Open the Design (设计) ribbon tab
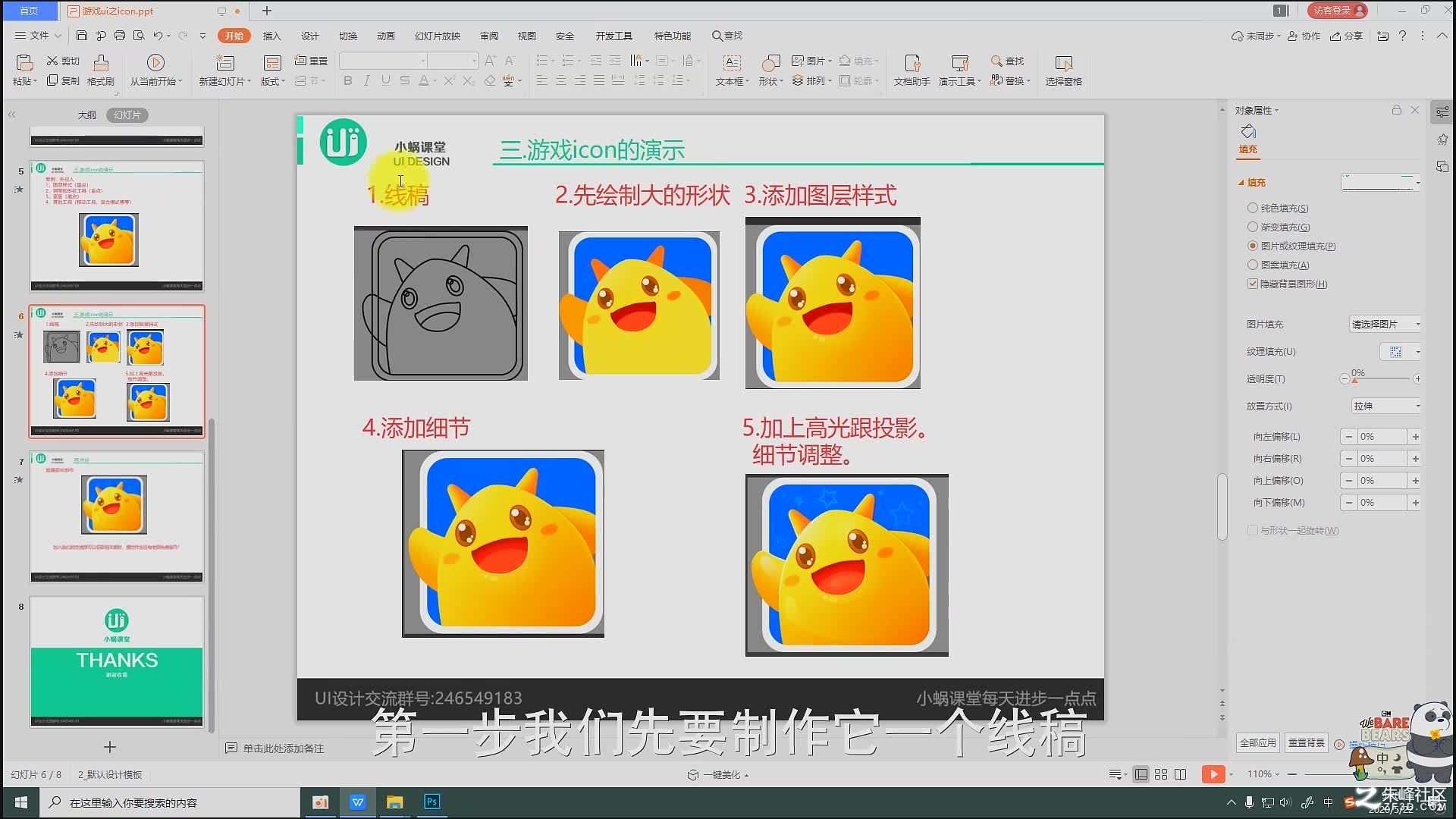The image size is (1456, 819). coord(309,36)
